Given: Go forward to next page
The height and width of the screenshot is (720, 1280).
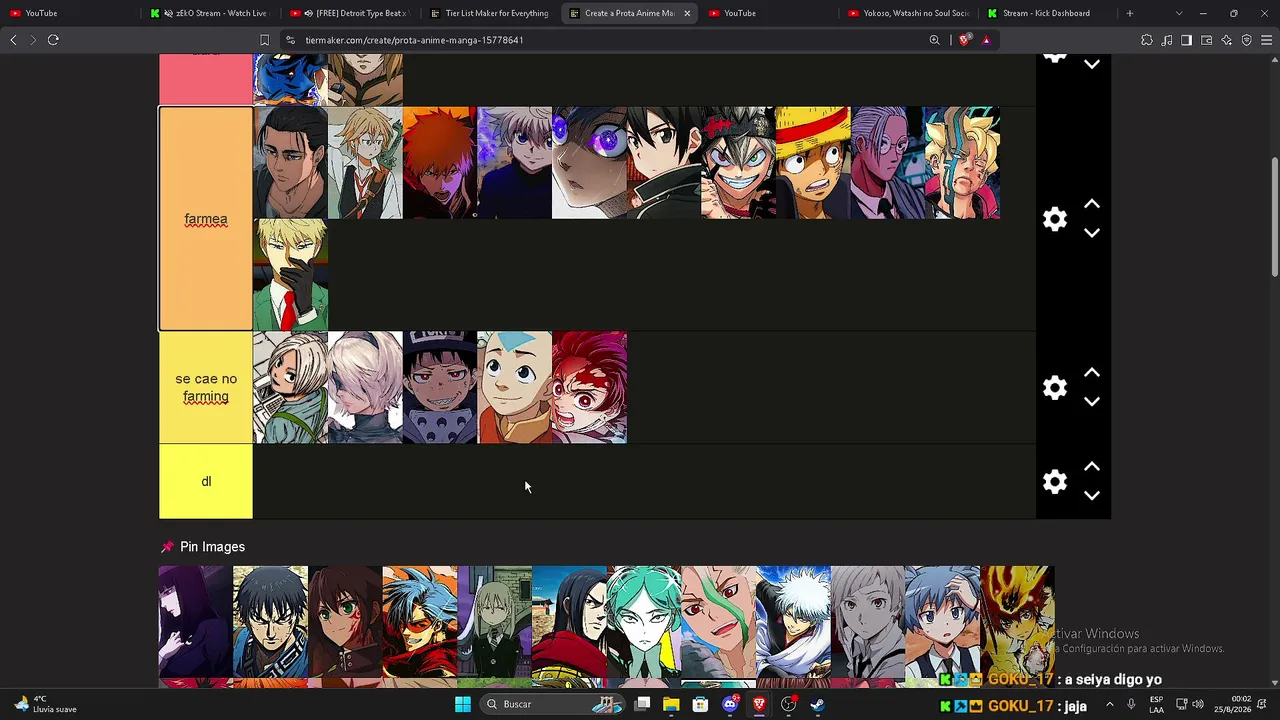Looking at the screenshot, I should tap(32, 40).
